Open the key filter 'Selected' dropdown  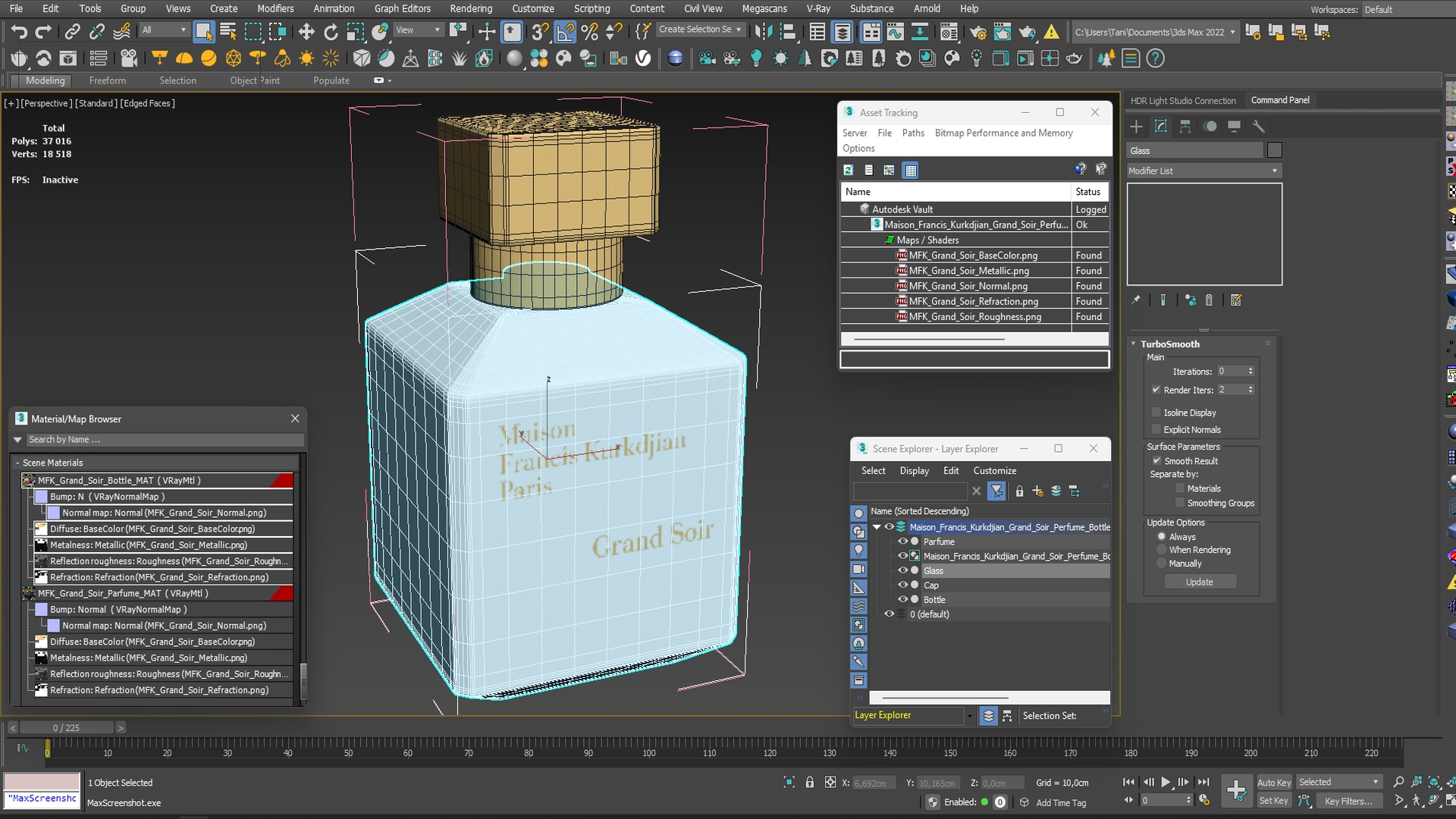pos(1338,783)
